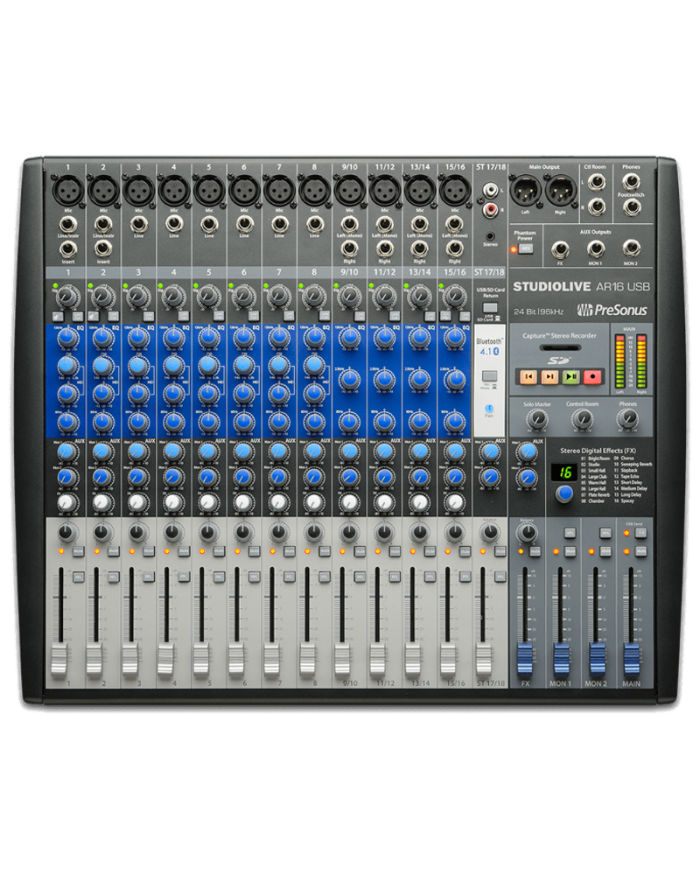700x869 pixels.
Task: Click channel 1 XLR mic input
Action: 67,191
